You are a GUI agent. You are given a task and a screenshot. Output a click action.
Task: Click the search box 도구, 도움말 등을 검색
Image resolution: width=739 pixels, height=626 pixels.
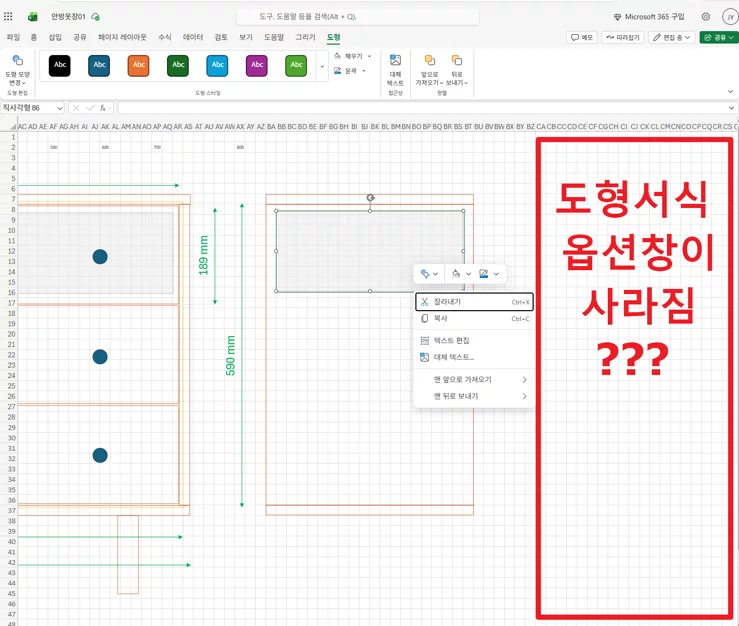tap(358, 16)
